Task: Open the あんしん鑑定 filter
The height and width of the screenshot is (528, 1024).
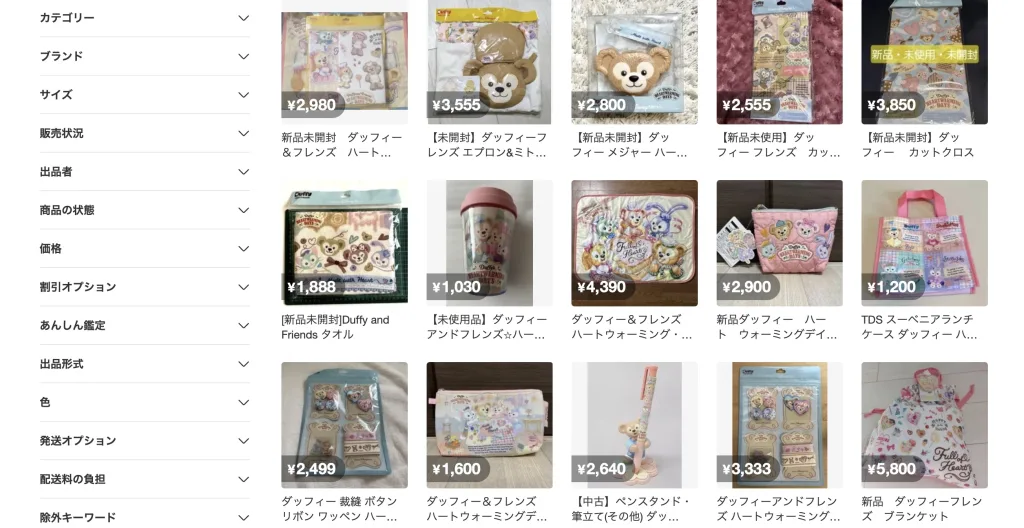Action: point(144,325)
